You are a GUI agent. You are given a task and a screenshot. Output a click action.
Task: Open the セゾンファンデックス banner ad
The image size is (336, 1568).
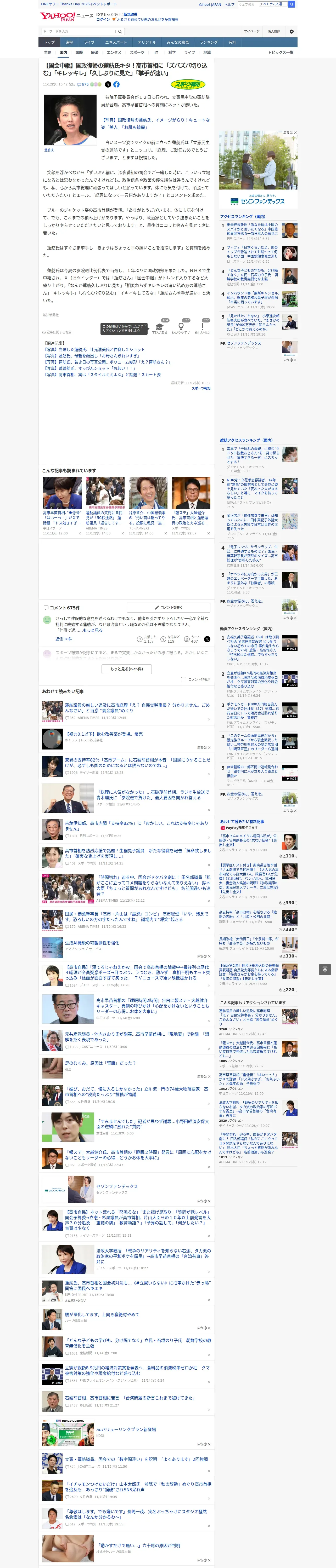click(x=258, y=170)
